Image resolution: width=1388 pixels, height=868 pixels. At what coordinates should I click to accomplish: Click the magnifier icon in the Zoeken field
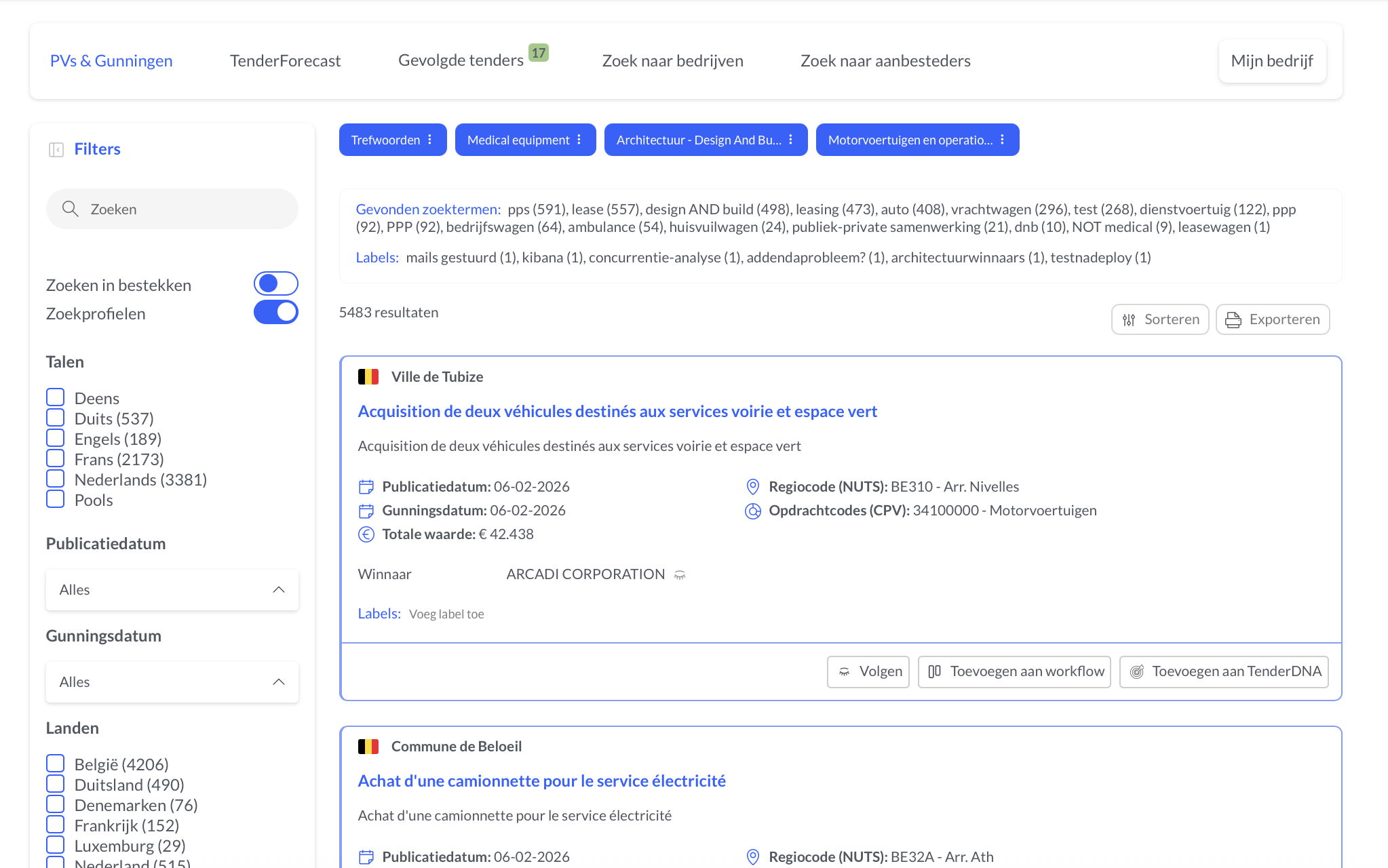pos(71,209)
